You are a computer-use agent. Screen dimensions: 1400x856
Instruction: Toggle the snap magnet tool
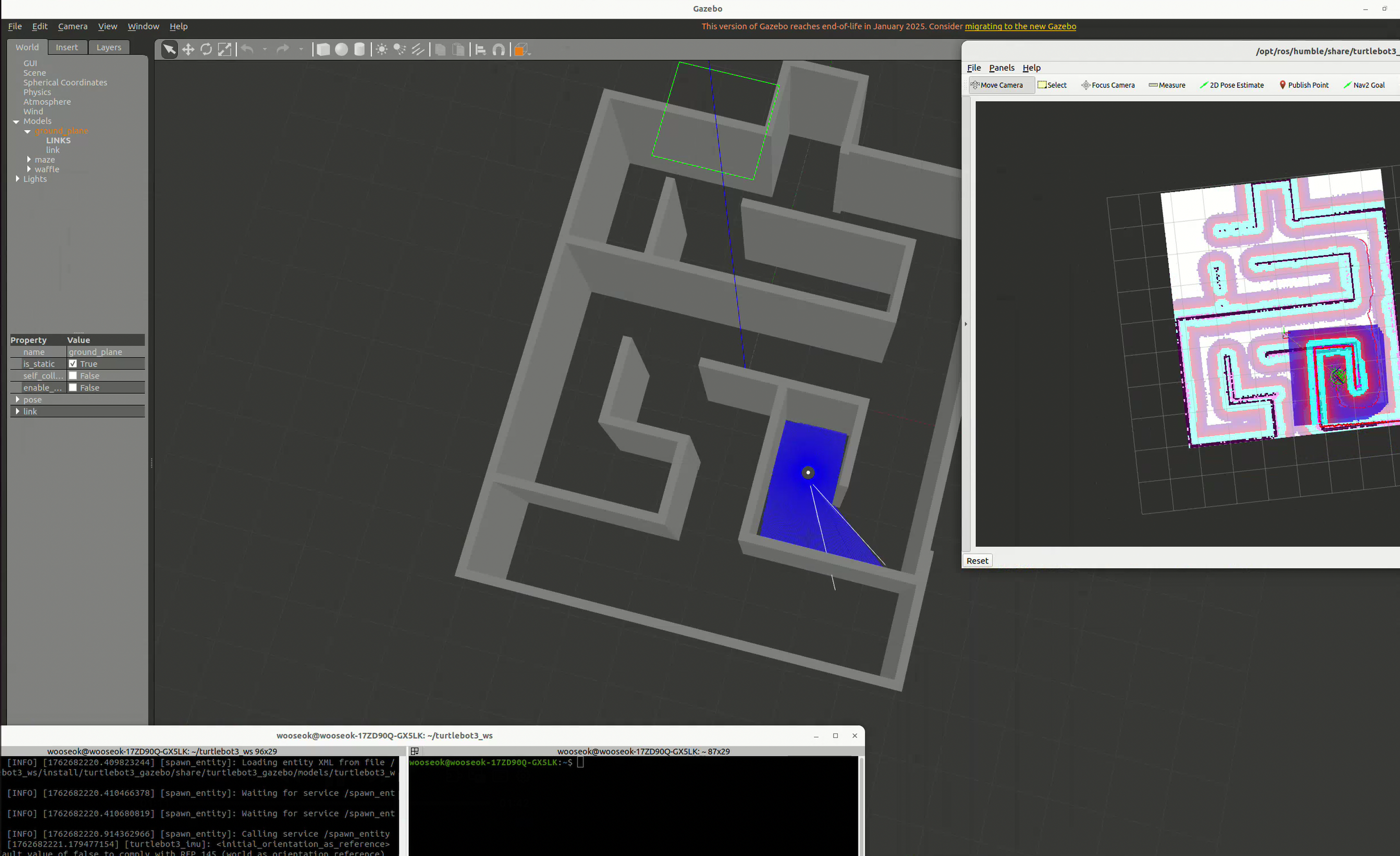pos(499,49)
